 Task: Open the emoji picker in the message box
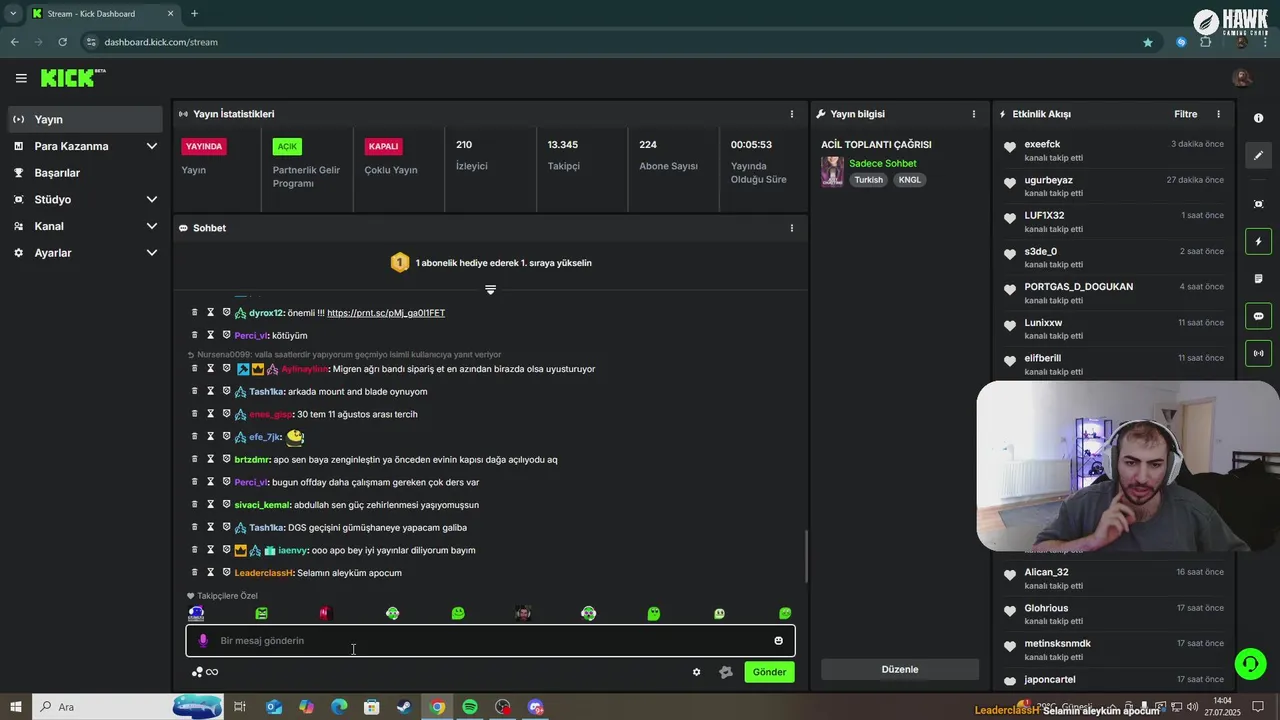coord(778,641)
